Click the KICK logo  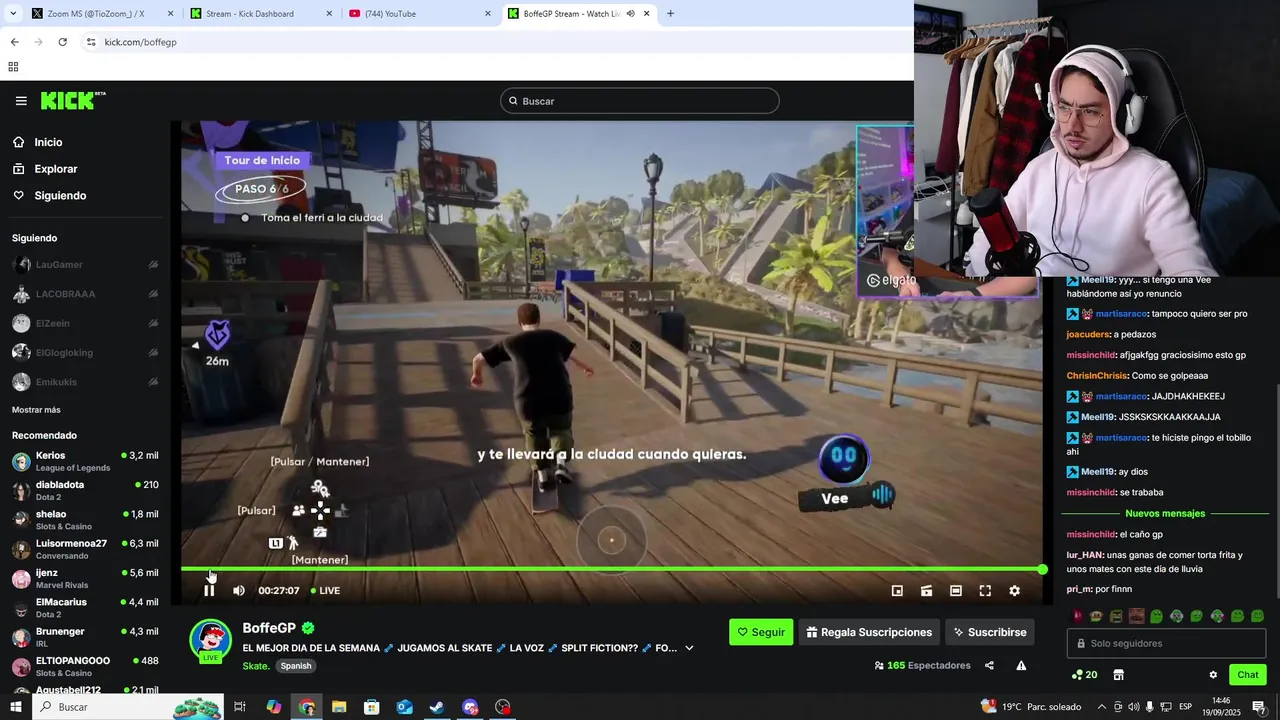(72, 101)
